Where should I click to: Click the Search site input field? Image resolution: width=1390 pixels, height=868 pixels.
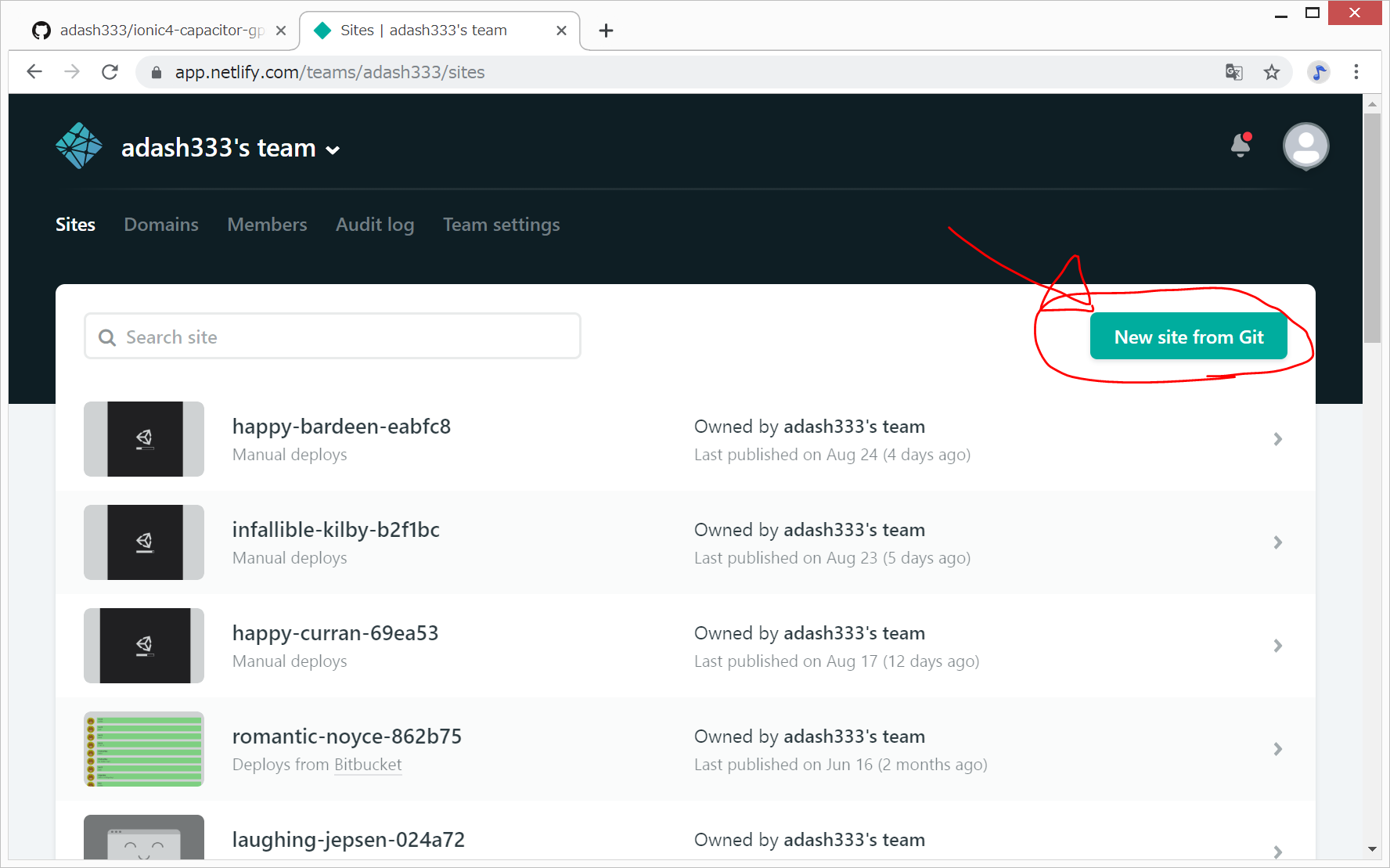(x=333, y=337)
